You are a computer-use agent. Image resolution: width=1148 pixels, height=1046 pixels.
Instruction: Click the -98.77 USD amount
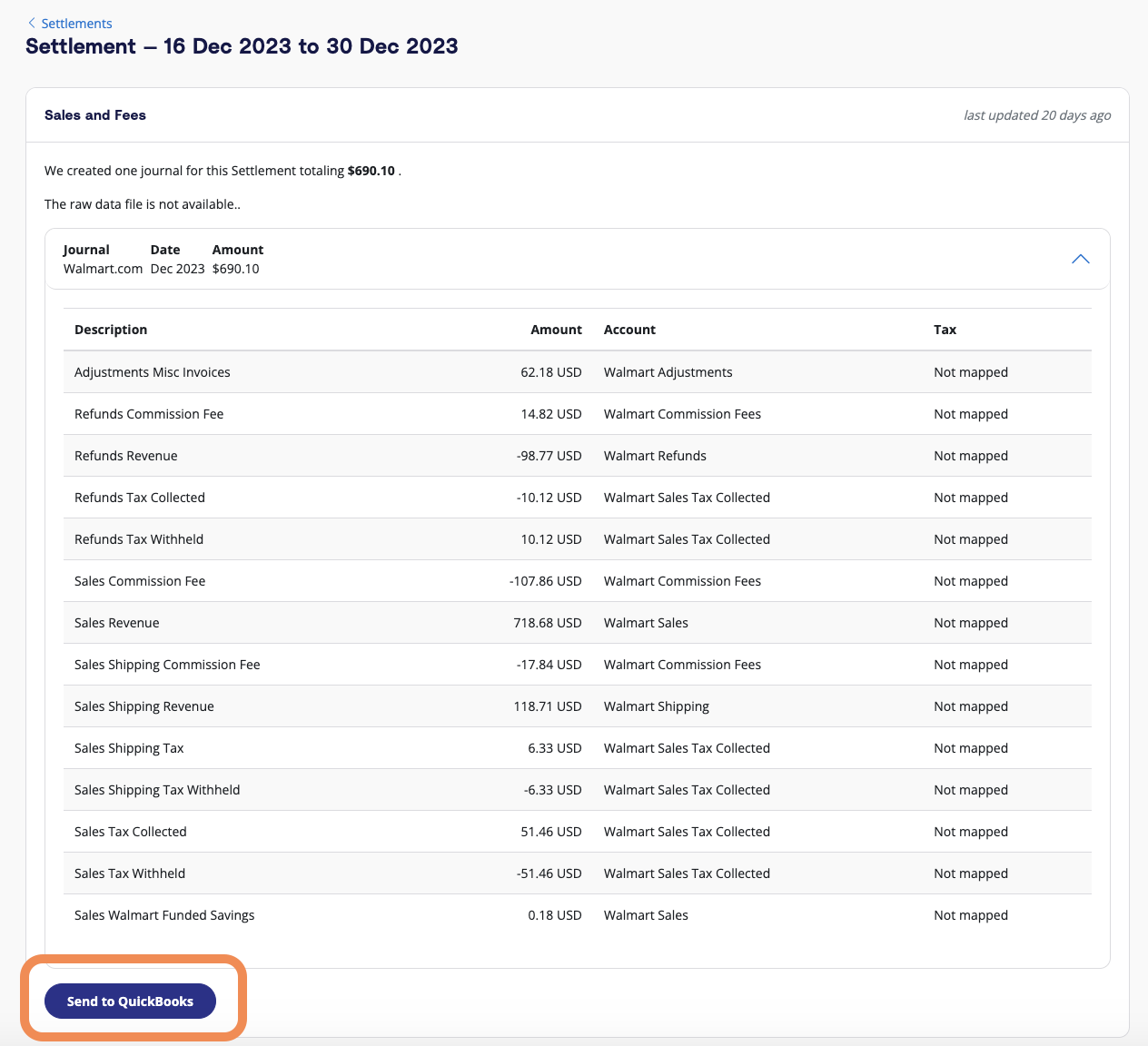tap(549, 456)
